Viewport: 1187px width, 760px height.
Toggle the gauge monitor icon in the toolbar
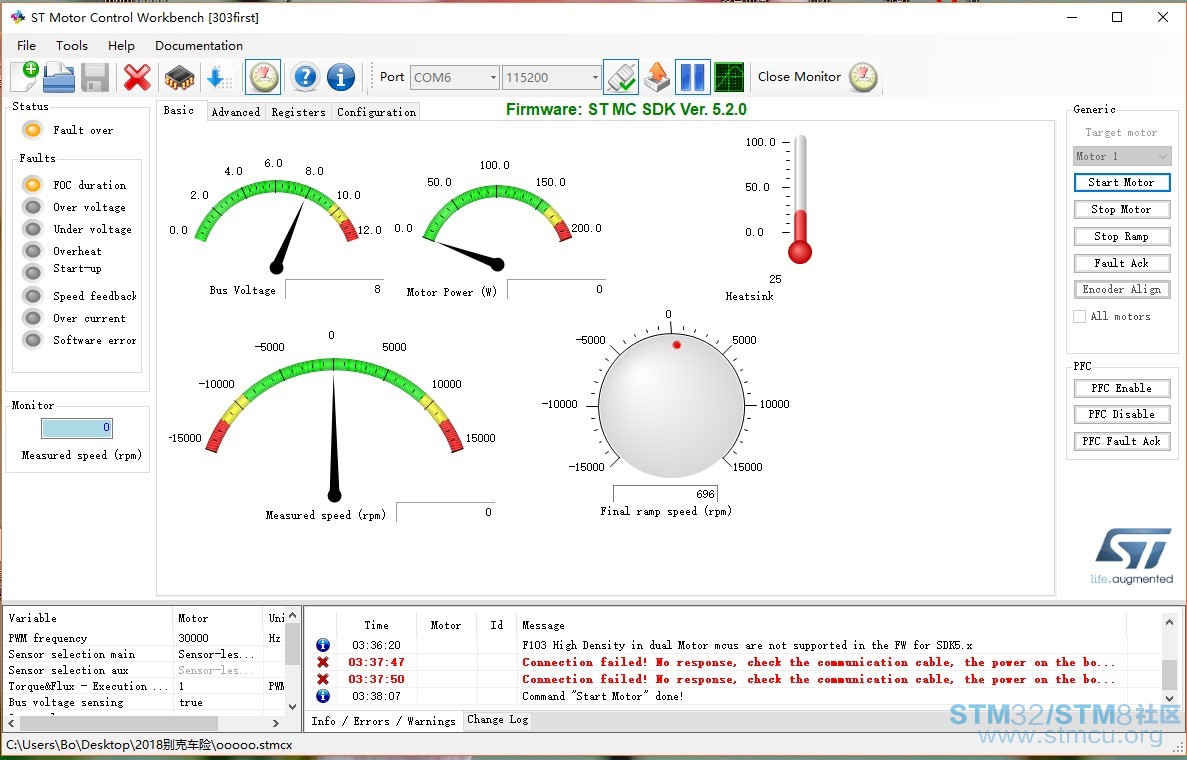click(263, 77)
